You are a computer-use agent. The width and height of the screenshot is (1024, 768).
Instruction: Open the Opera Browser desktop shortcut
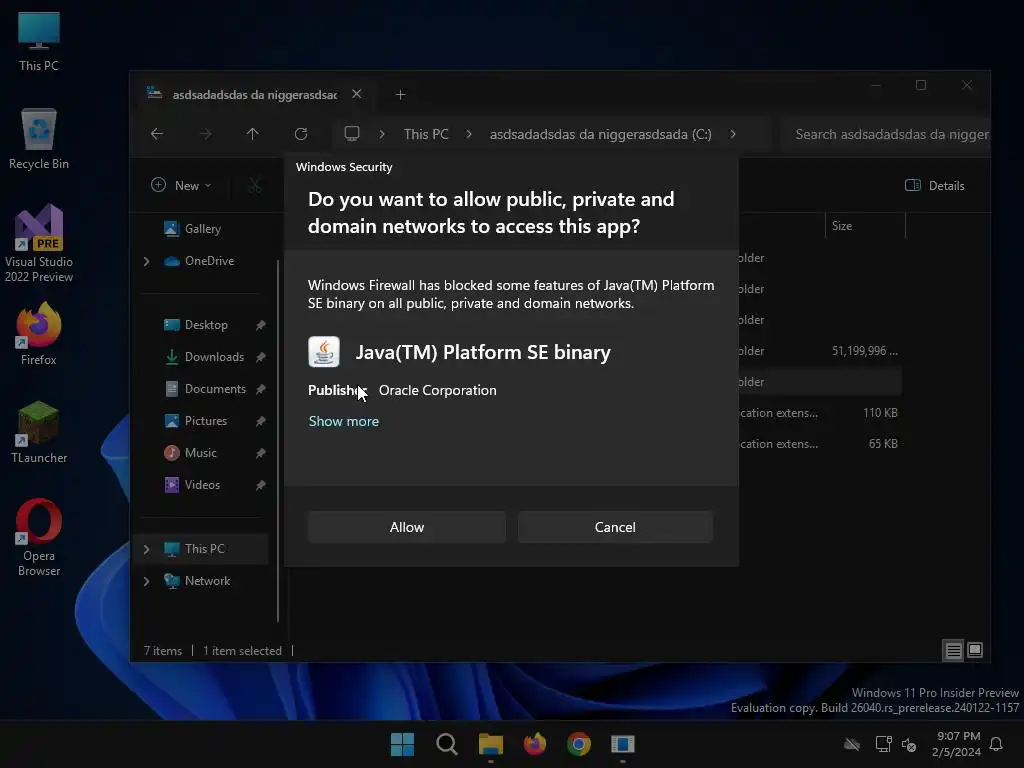click(x=39, y=537)
